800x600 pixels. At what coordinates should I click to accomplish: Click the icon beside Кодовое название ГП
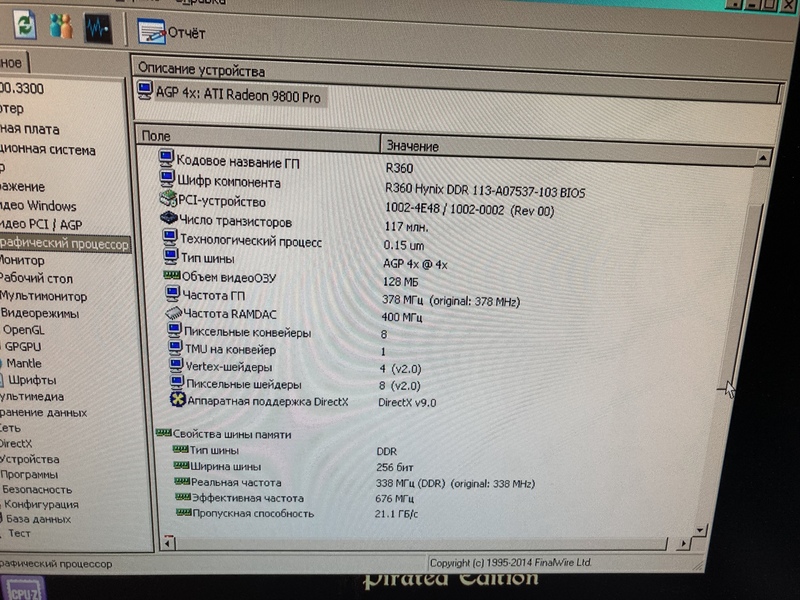(166, 159)
